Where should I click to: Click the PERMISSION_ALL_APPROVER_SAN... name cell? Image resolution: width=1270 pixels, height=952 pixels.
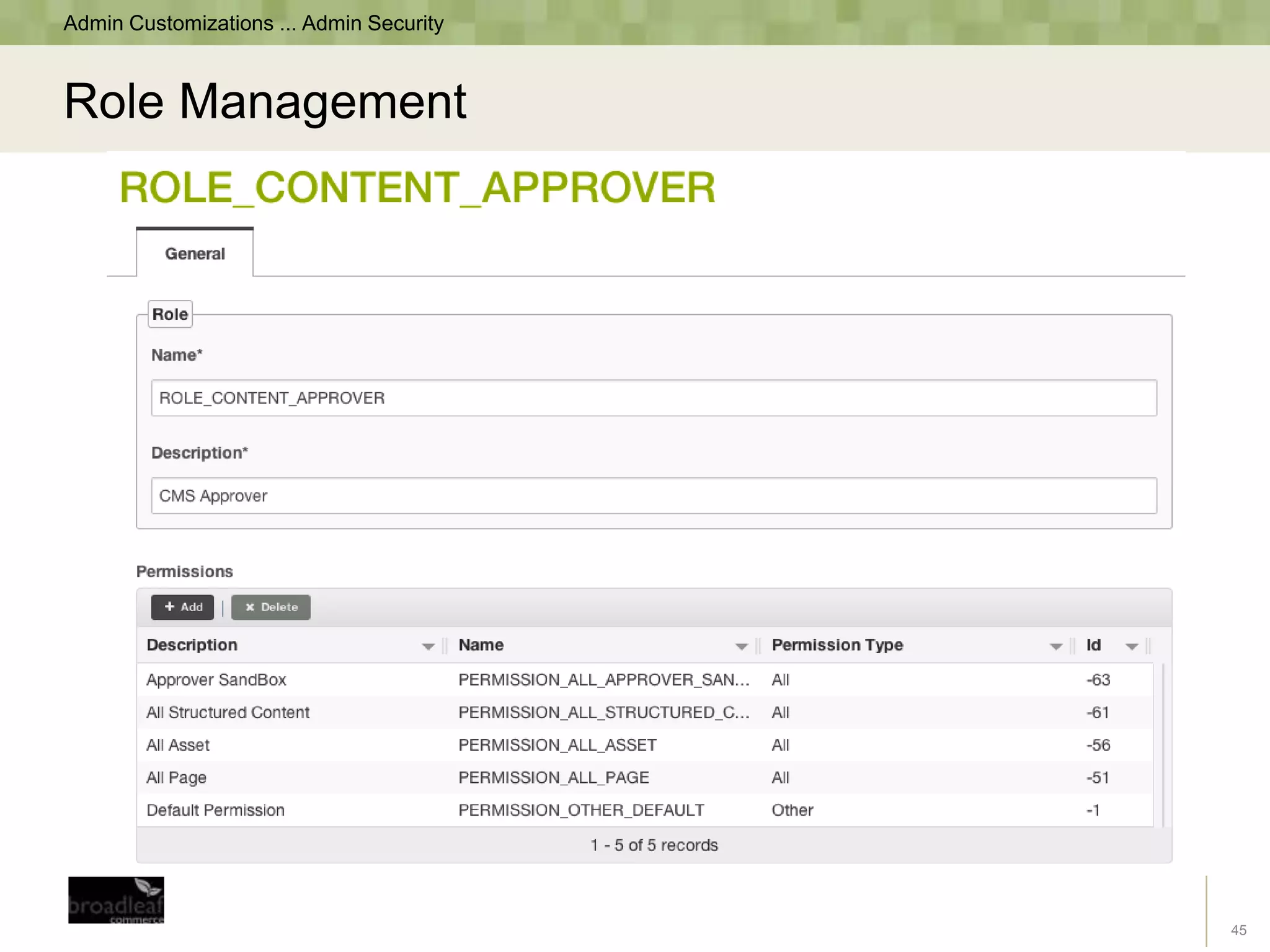pyautogui.click(x=604, y=679)
